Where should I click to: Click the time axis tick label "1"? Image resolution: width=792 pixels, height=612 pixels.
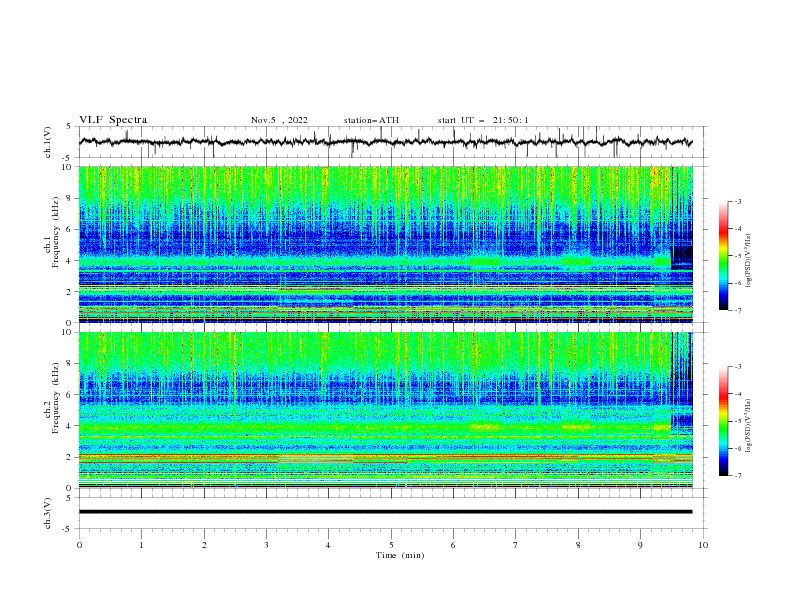(x=141, y=545)
